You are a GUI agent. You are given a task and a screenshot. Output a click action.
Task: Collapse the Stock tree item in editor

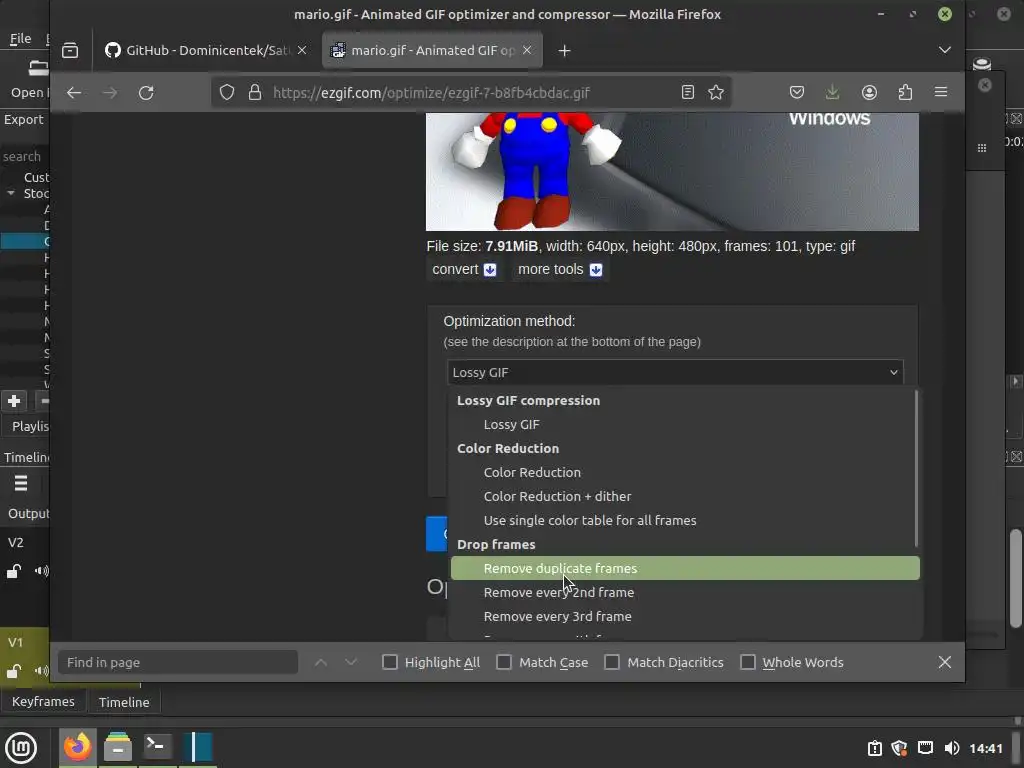tap(11, 193)
